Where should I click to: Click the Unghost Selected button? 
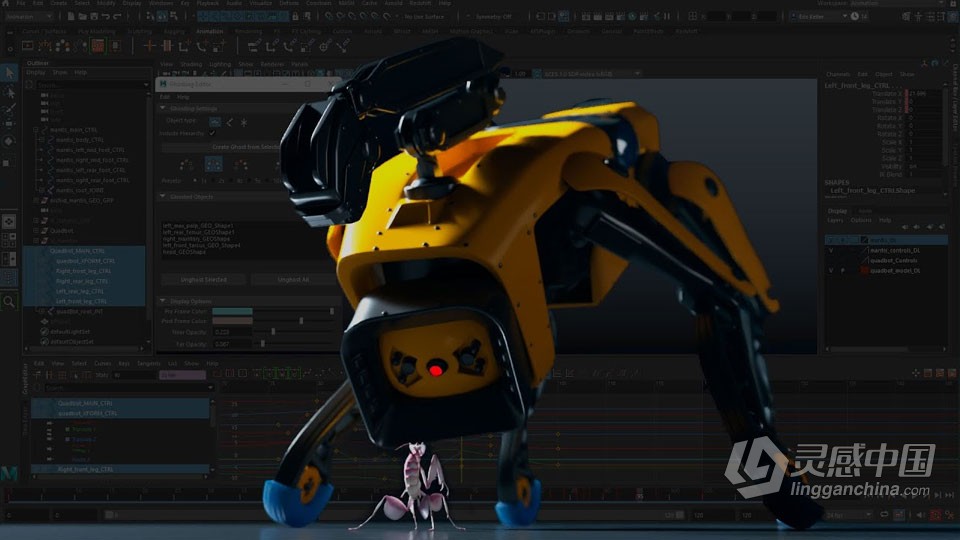click(204, 279)
